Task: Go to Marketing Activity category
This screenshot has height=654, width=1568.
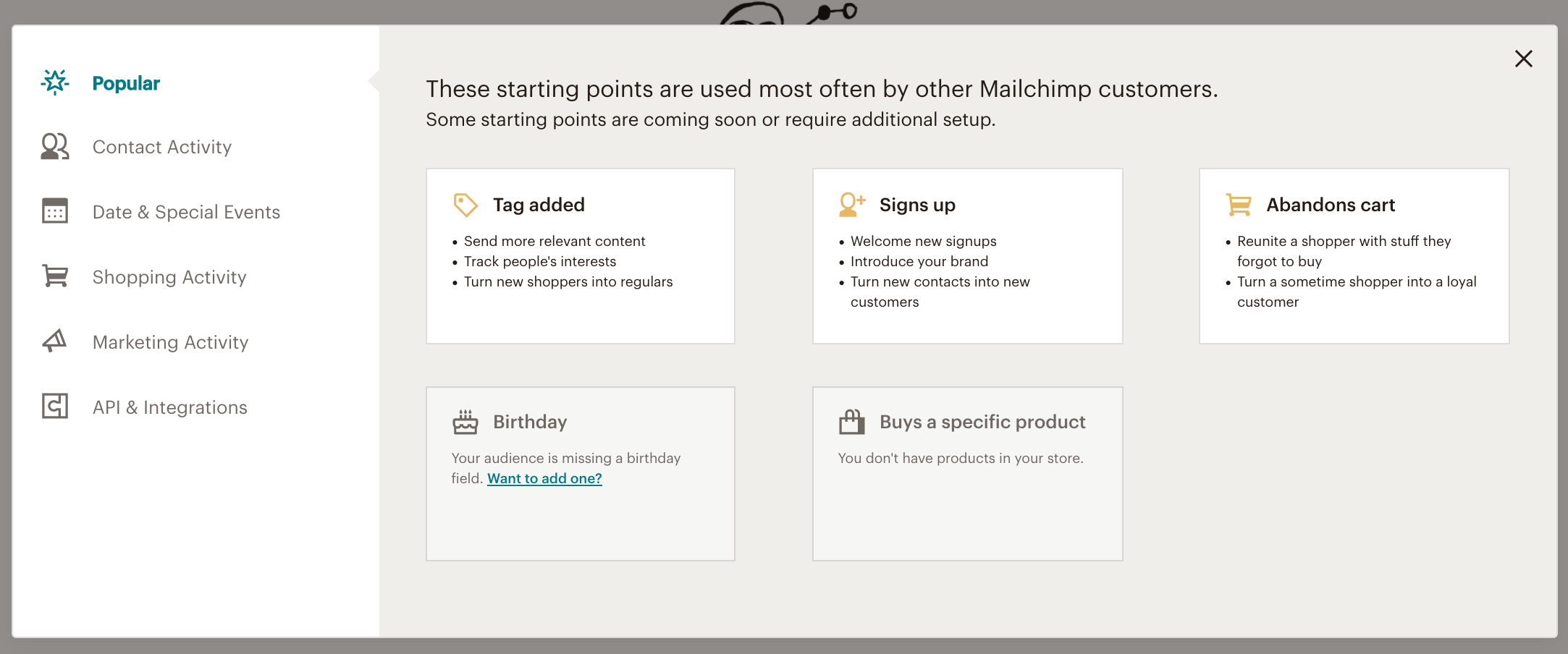Action: tap(170, 343)
